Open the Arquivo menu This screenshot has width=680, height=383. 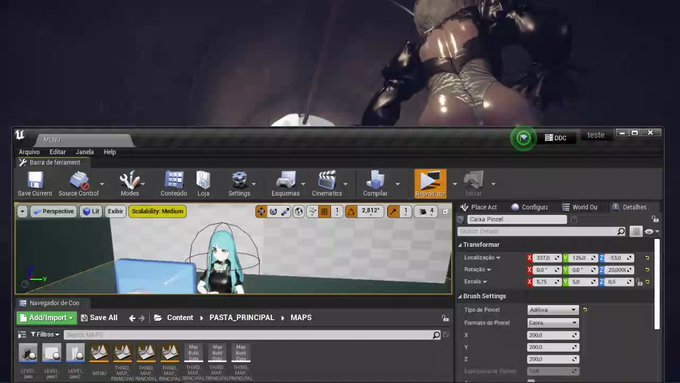(29, 152)
